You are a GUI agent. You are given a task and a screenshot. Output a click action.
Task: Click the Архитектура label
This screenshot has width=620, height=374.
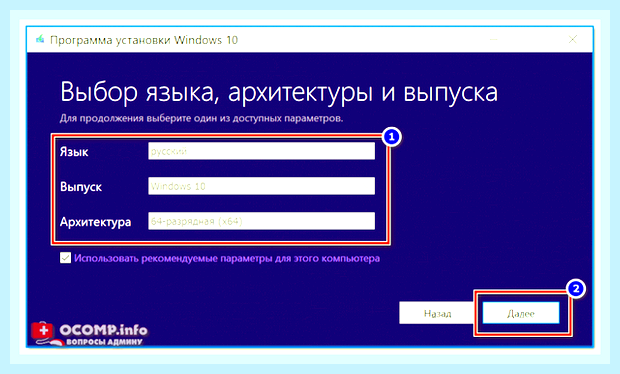(95, 222)
